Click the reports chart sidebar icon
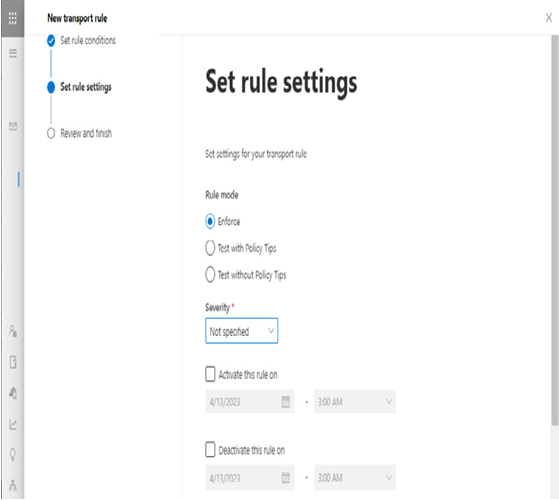The height and width of the screenshot is (500, 559). [x=13, y=424]
